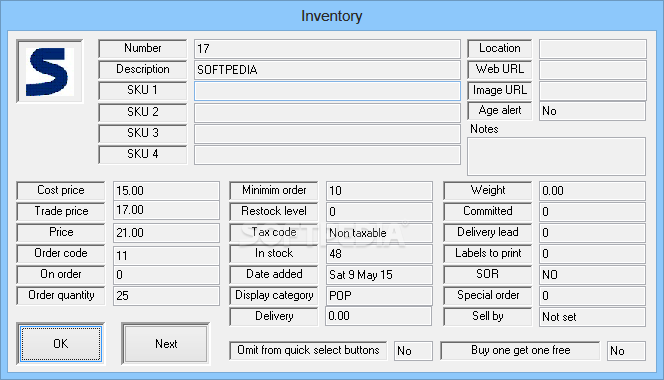
Task: Focus the SKU 3 input field
Action: click(x=327, y=133)
